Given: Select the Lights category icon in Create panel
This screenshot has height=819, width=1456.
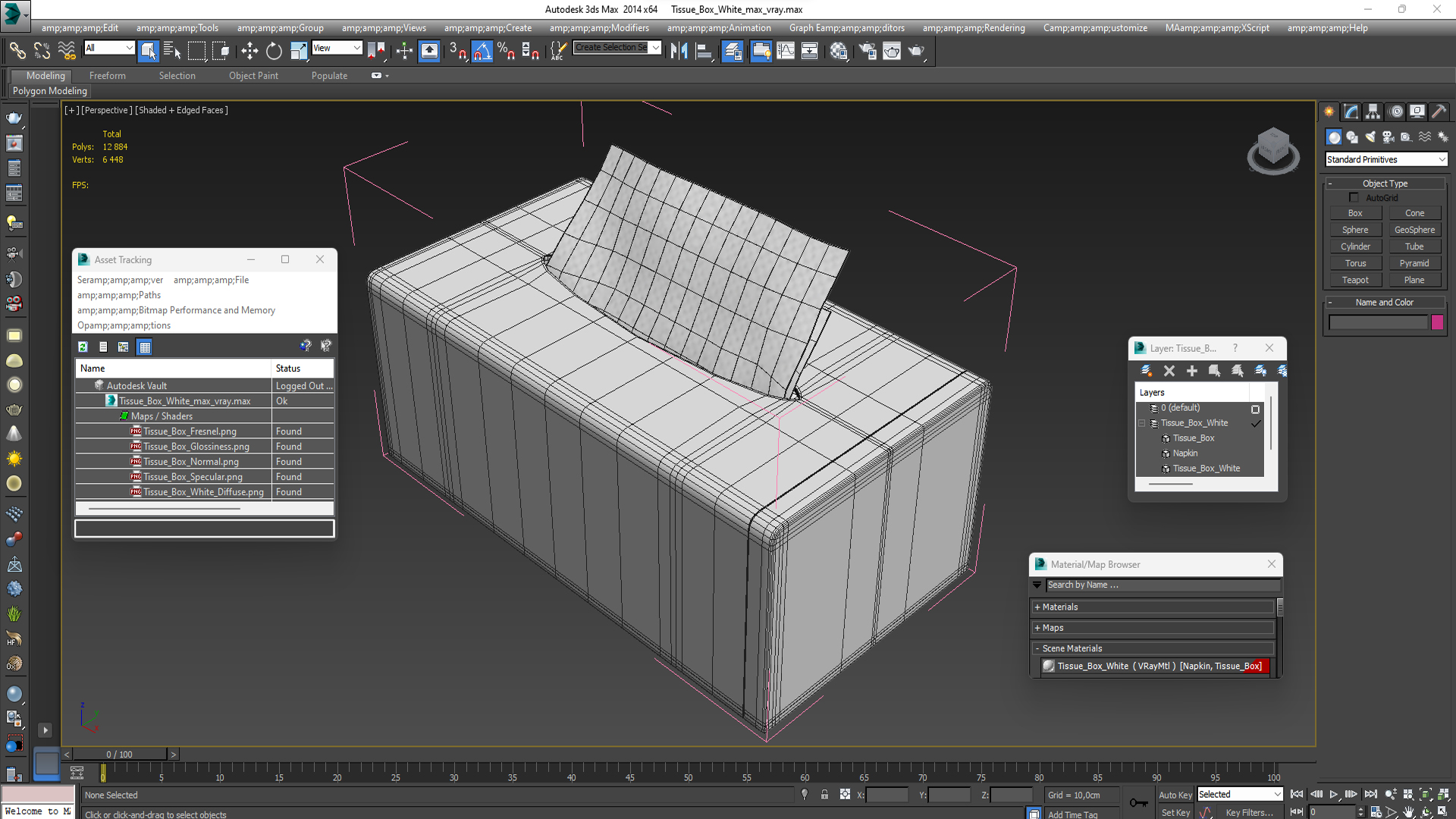Looking at the screenshot, I should (1370, 137).
